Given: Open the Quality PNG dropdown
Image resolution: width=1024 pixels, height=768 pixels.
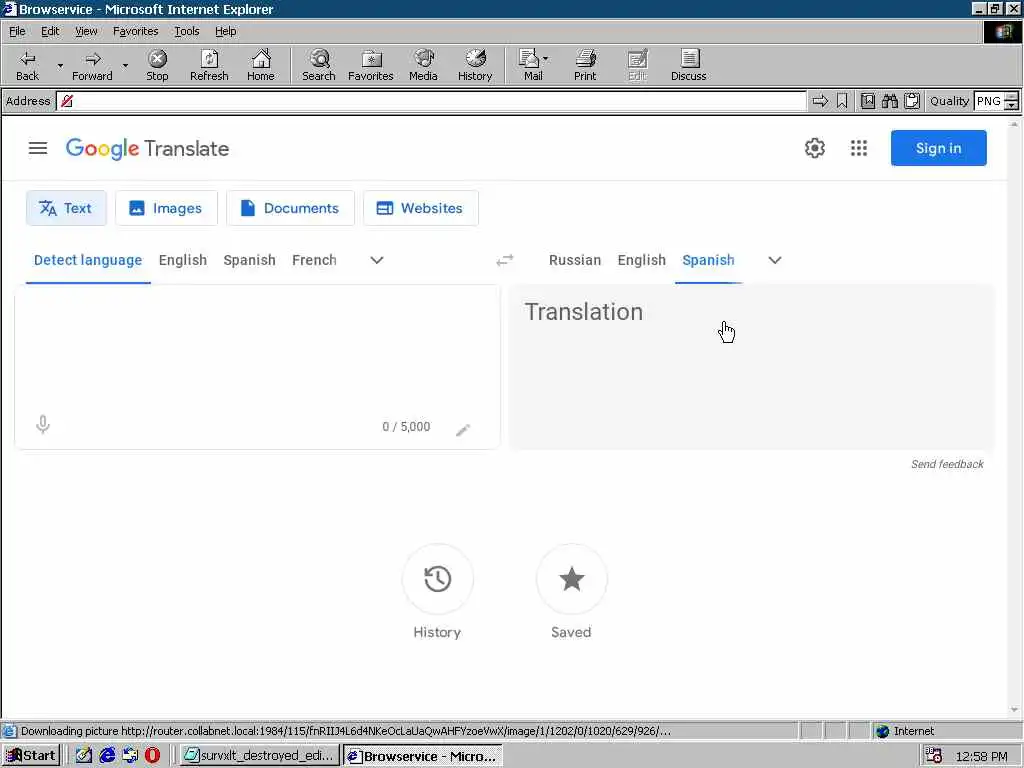Looking at the screenshot, I should point(1011,101).
